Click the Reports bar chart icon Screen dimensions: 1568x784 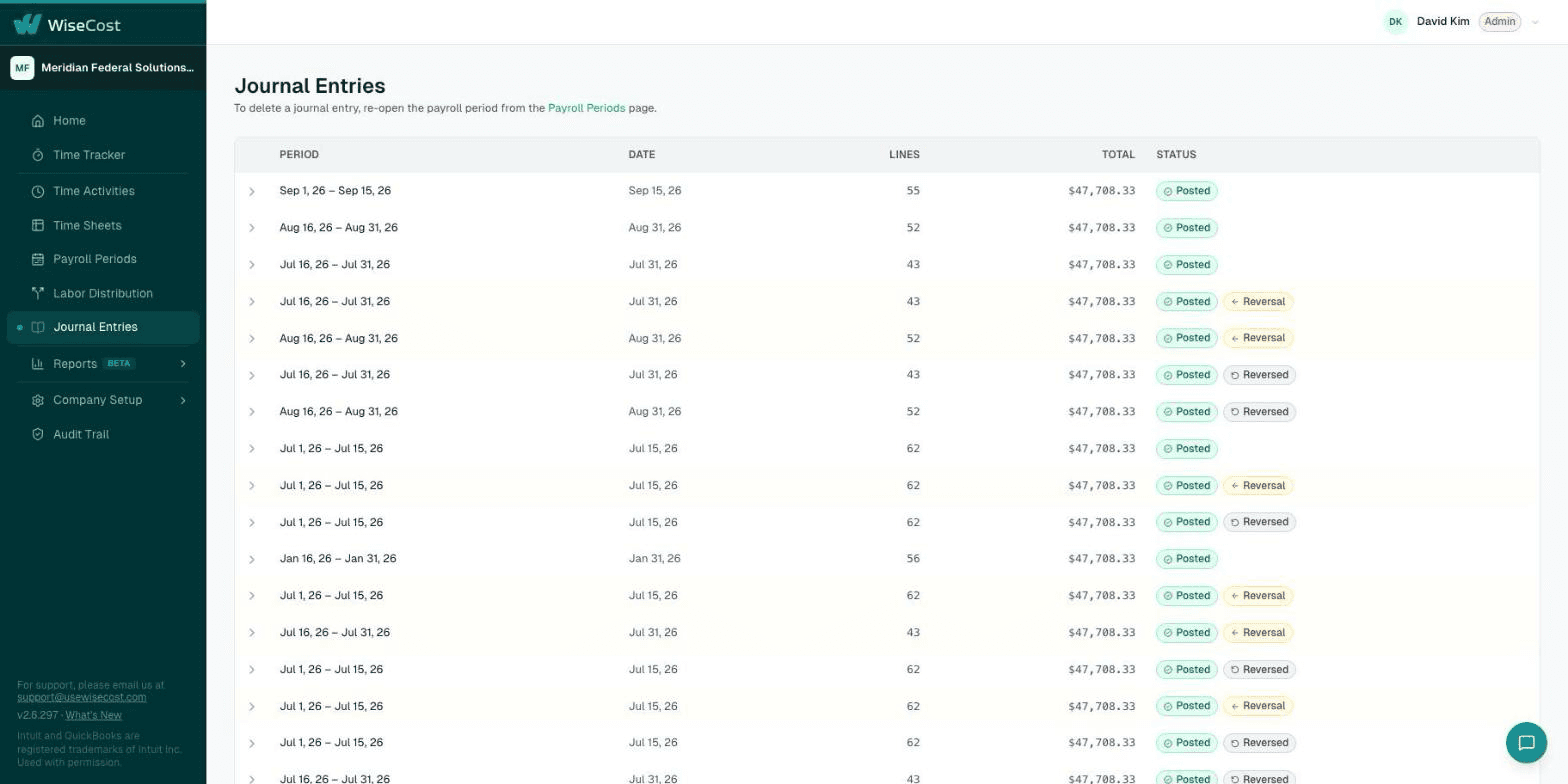click(x=38, y=364)
